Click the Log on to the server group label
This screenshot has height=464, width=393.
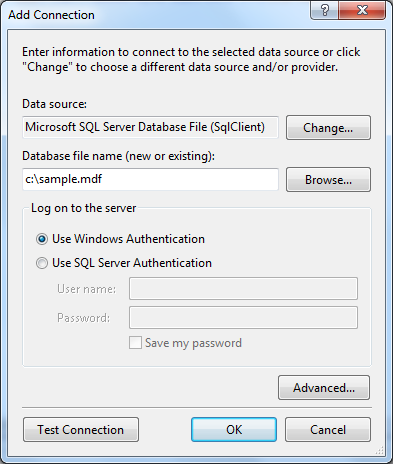coord(83,208)
